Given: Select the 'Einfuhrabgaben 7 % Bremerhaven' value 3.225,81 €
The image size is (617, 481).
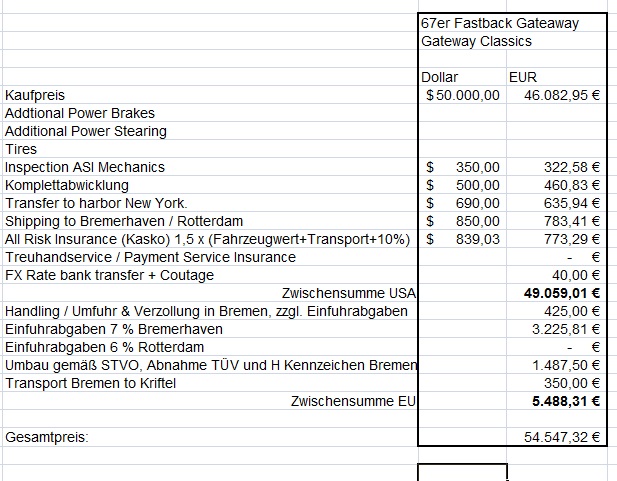Looking at the screenshot, I should coord(566,329).
